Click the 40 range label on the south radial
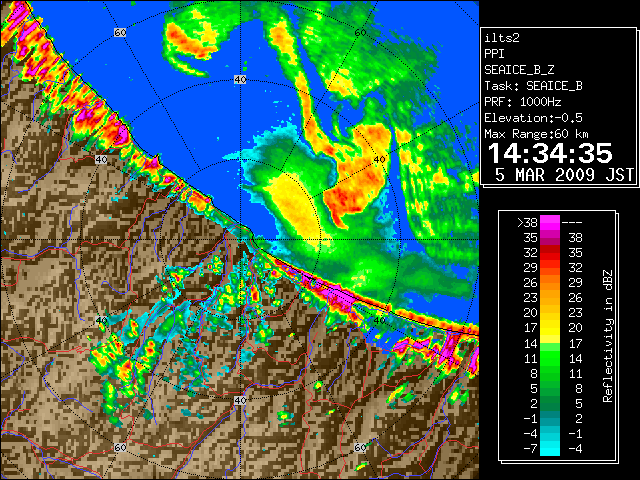 (240, 400)
